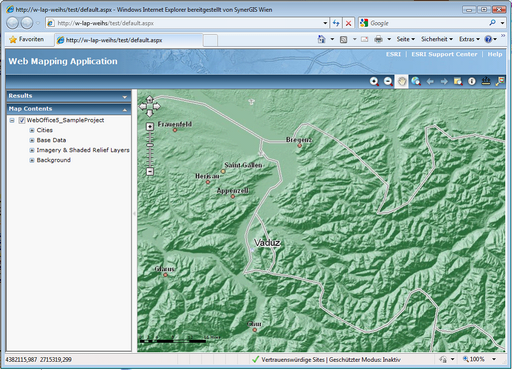Toggle WebOffice5_SampleProject checkbox
This screenshot has width=512, height=370.
pyautogui.click(x=22, y=120)
